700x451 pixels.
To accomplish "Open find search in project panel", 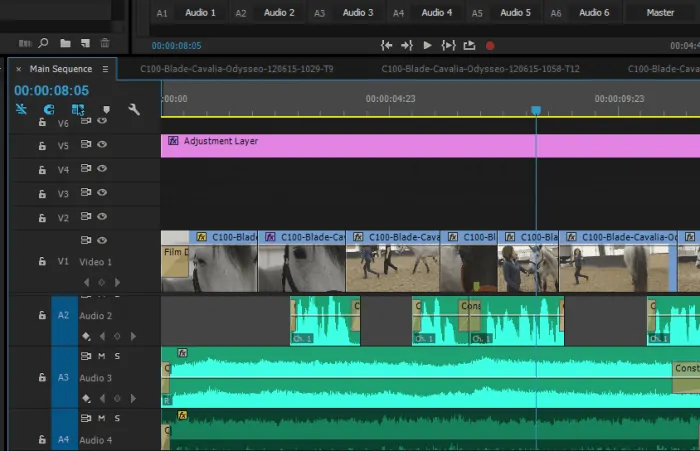I will tap(43, 43).
